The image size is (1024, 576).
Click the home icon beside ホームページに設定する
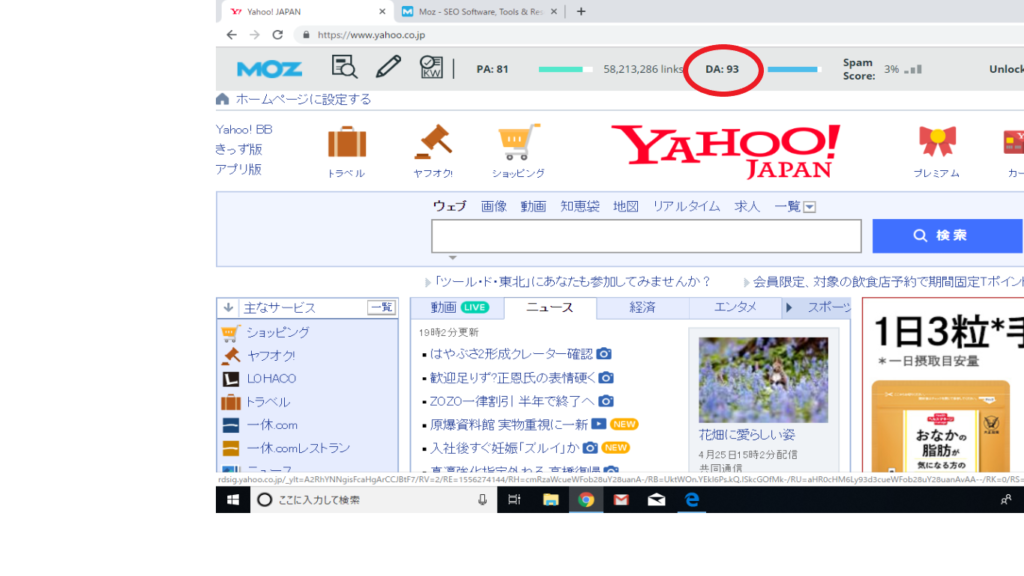pos(223,99)
